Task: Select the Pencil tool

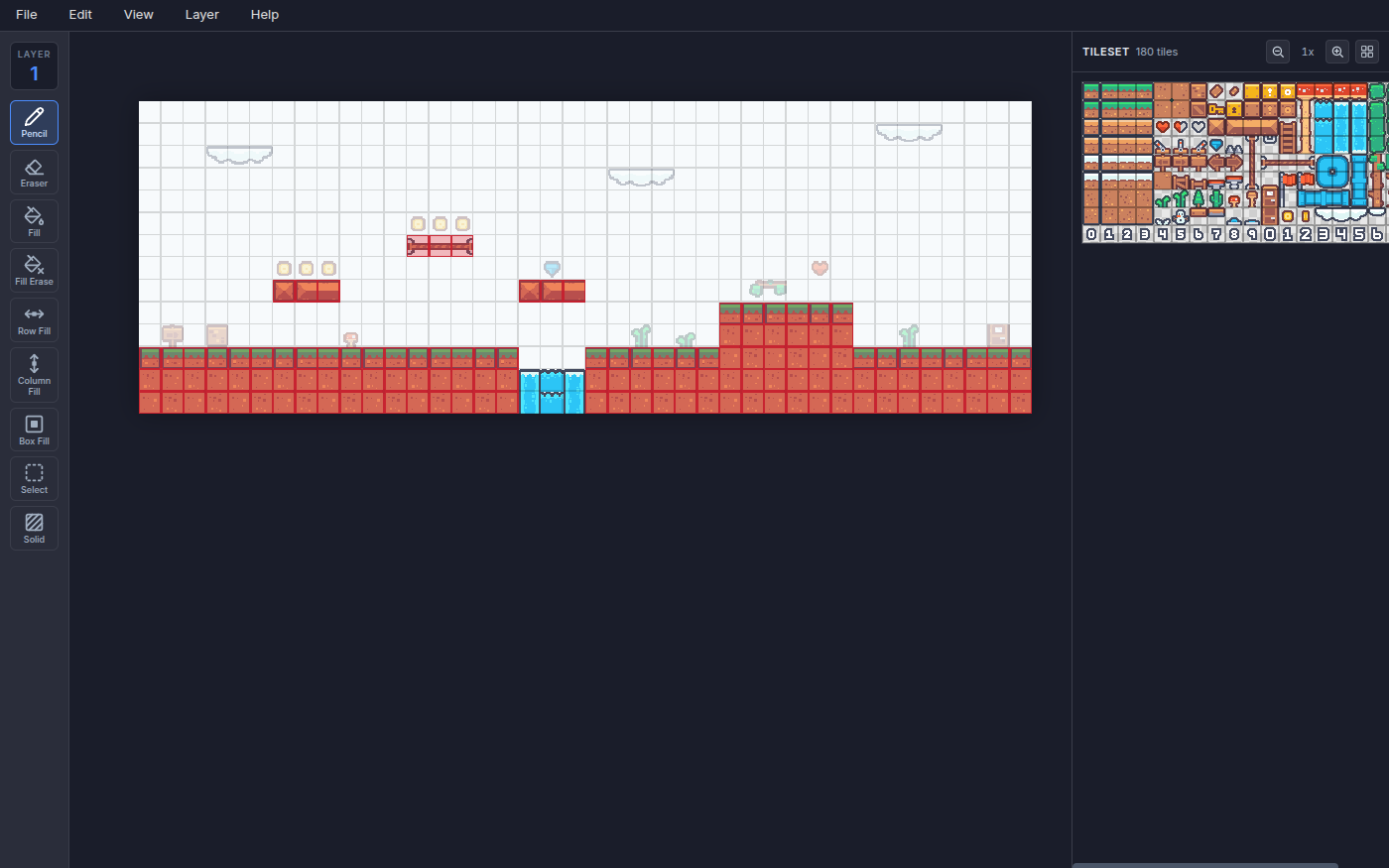Action: (34, 123)
